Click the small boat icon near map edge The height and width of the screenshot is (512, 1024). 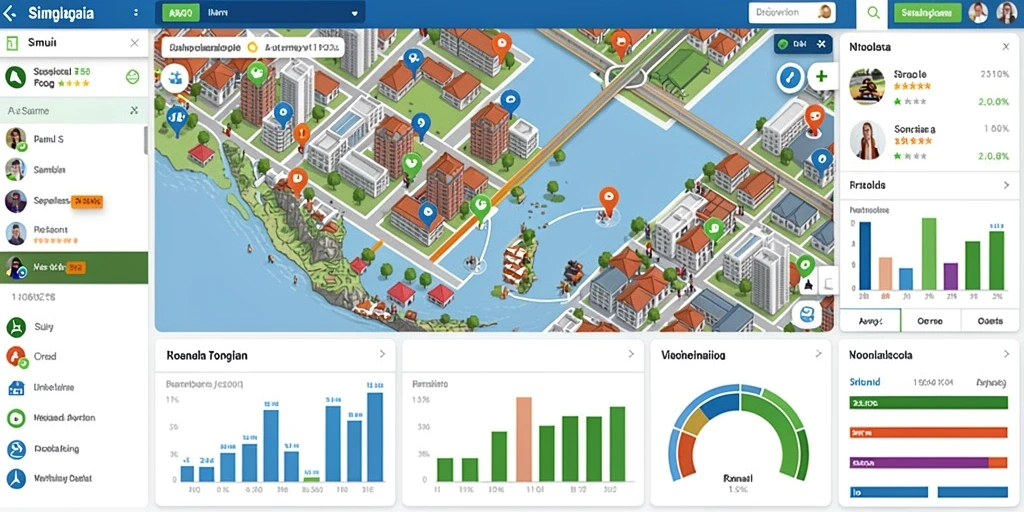808,283
